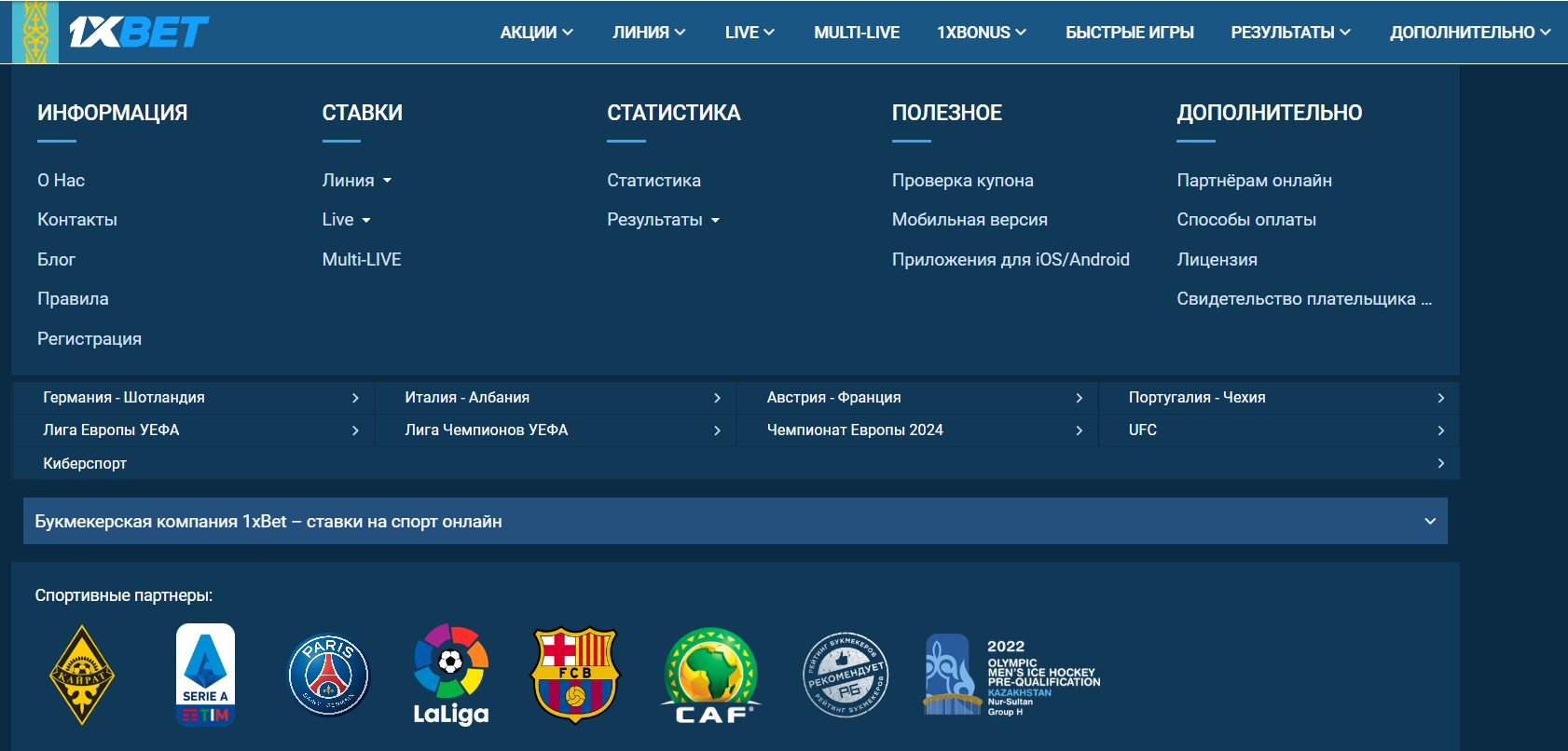Open the Партнёрам онлайн link
Screen dimensions: 1568x751
1254,181
